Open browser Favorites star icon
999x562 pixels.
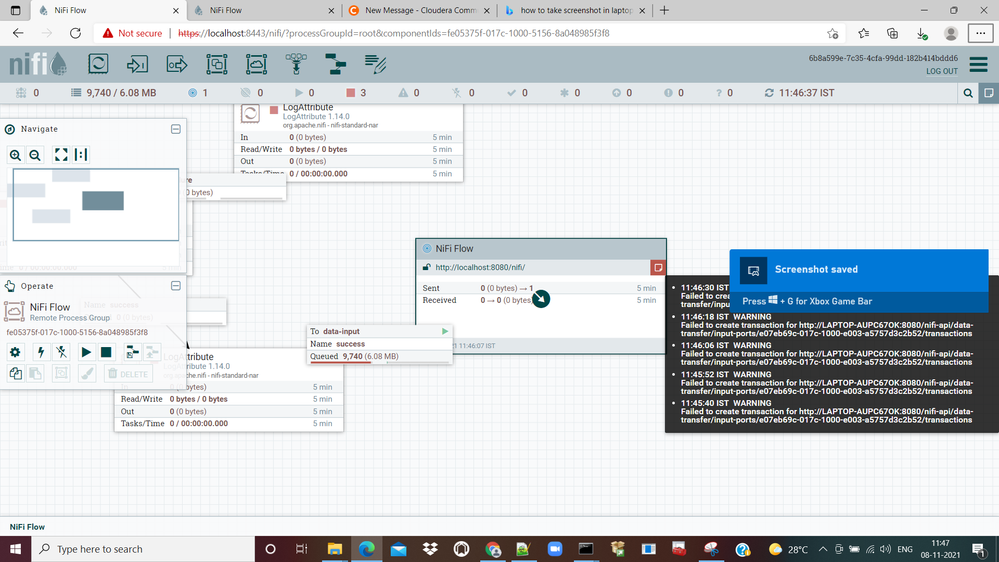[x=863, y=33]
